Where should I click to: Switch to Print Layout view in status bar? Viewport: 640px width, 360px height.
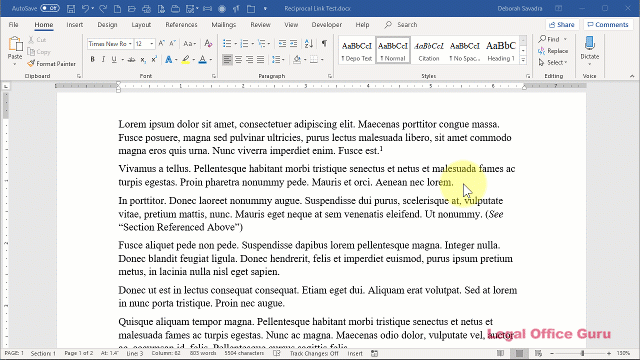pos(520,353)
